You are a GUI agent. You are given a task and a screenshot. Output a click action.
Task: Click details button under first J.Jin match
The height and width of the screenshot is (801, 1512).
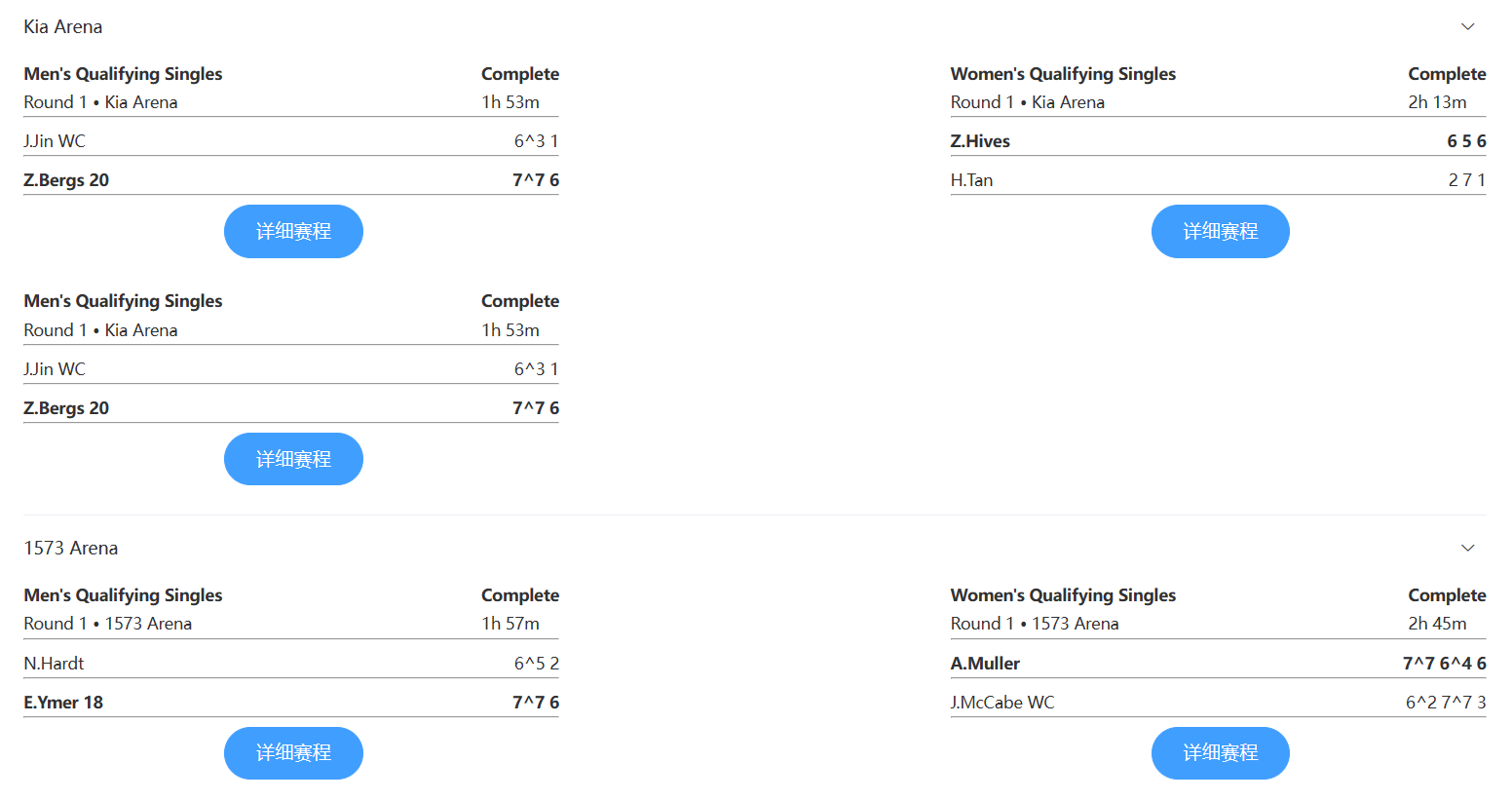click(x=293, y=231)
